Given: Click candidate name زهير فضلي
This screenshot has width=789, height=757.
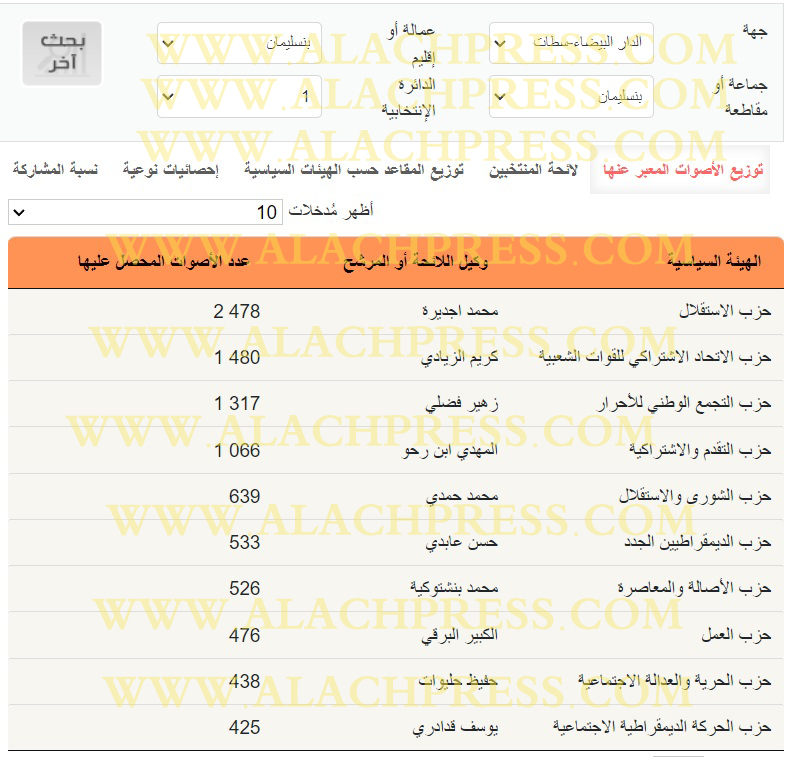Looking at the screenshot, I should [x=461, y=404].
